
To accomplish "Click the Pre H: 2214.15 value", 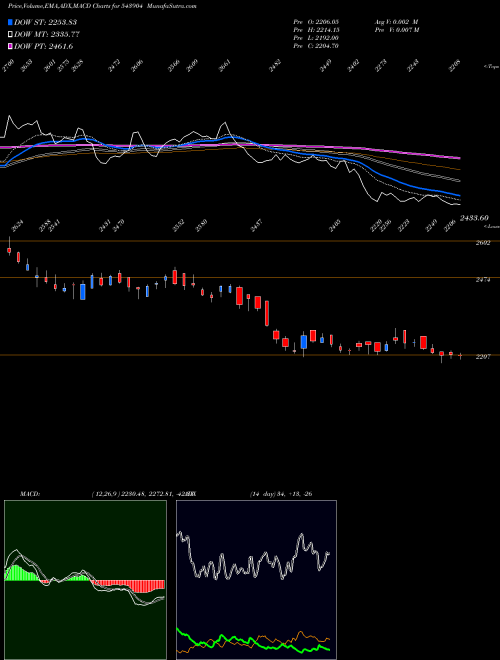I will [x=316, y=29].
